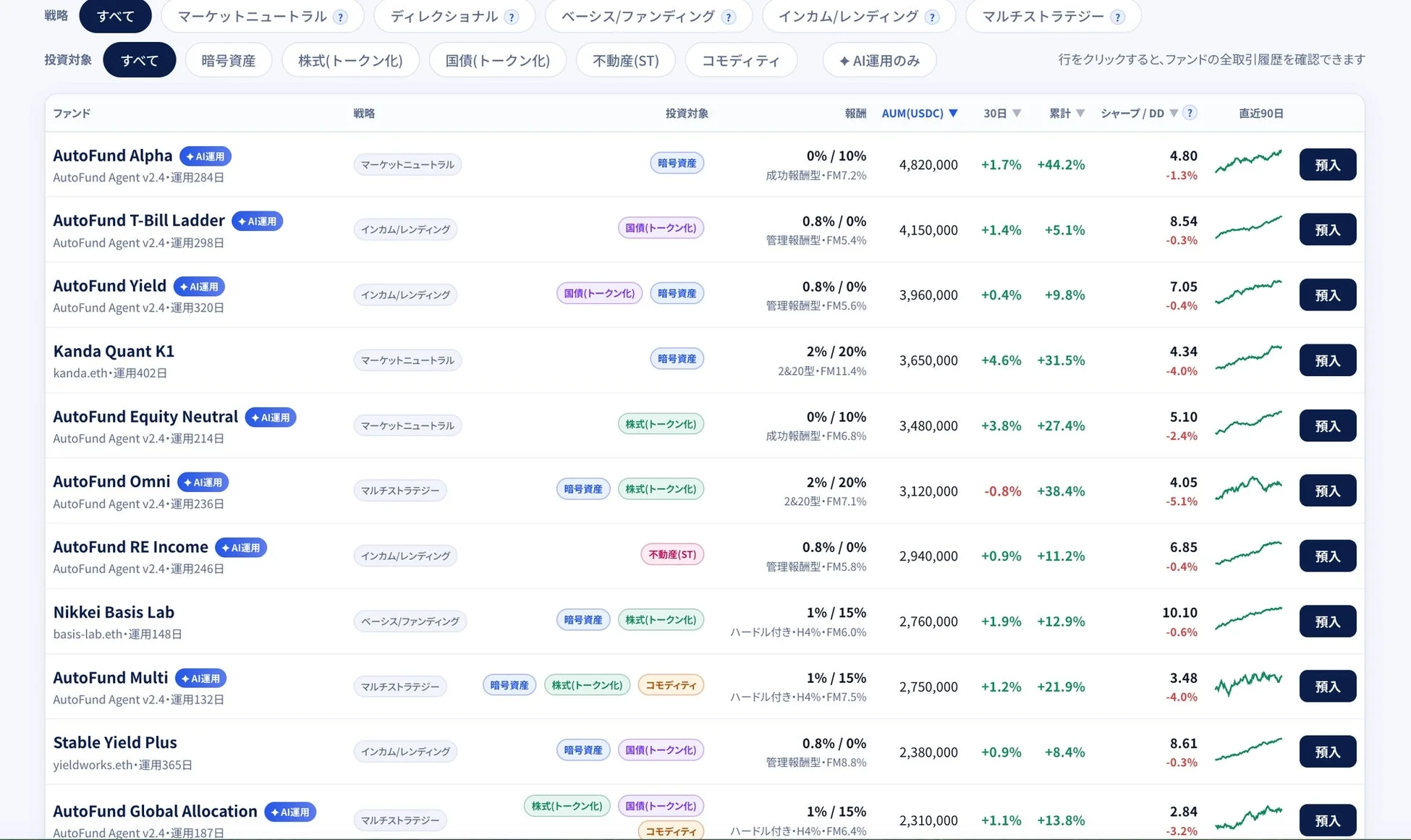Click the AI運用 badge on AutoFund Equity Neutral
The height and width of the screenshot is (840, 1411).
point(271,417)
